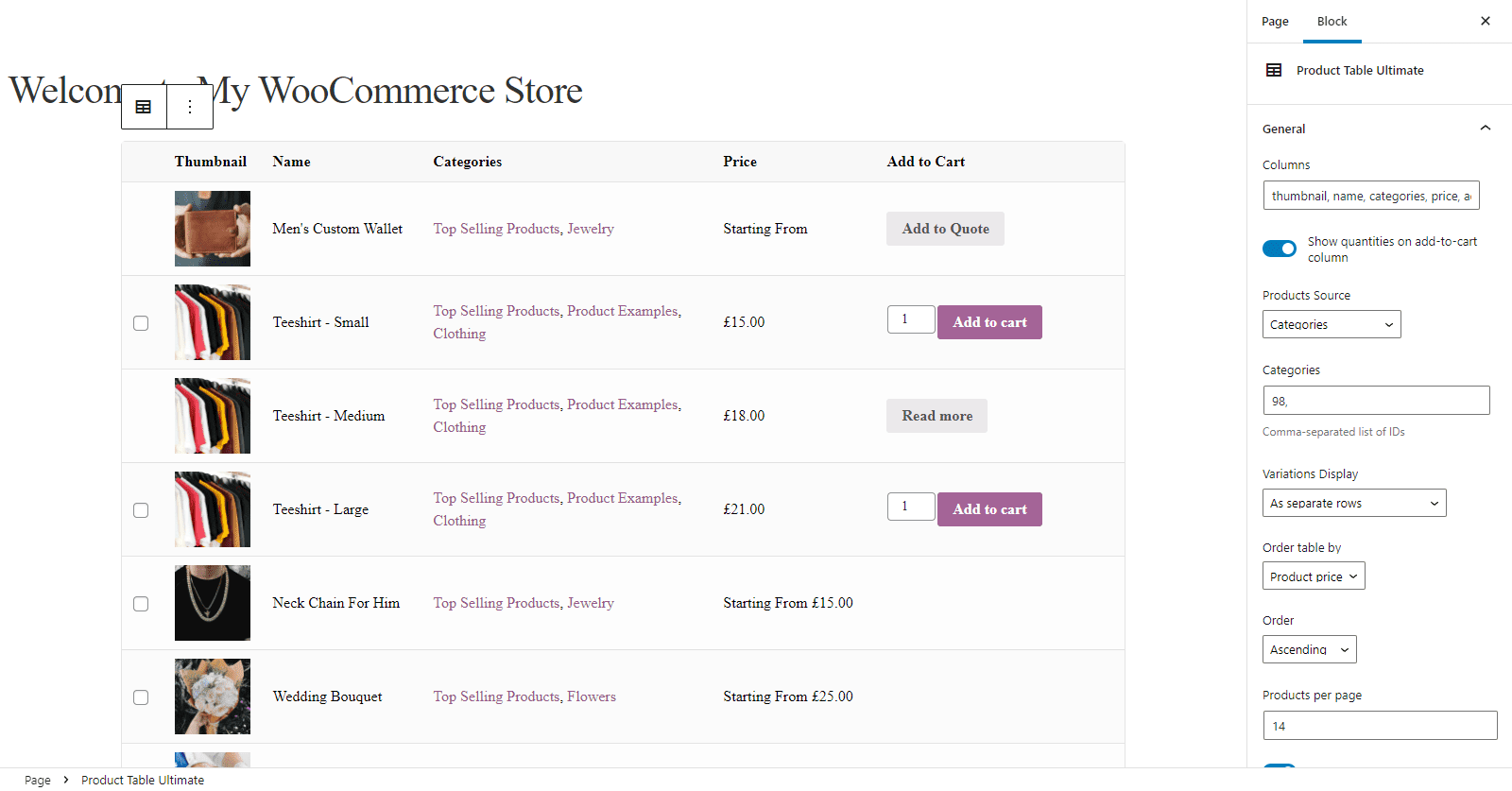Click Add to cart for Teeshirt - Small
The height and width of the screenshot is (791, 1512).
[989, 322]
